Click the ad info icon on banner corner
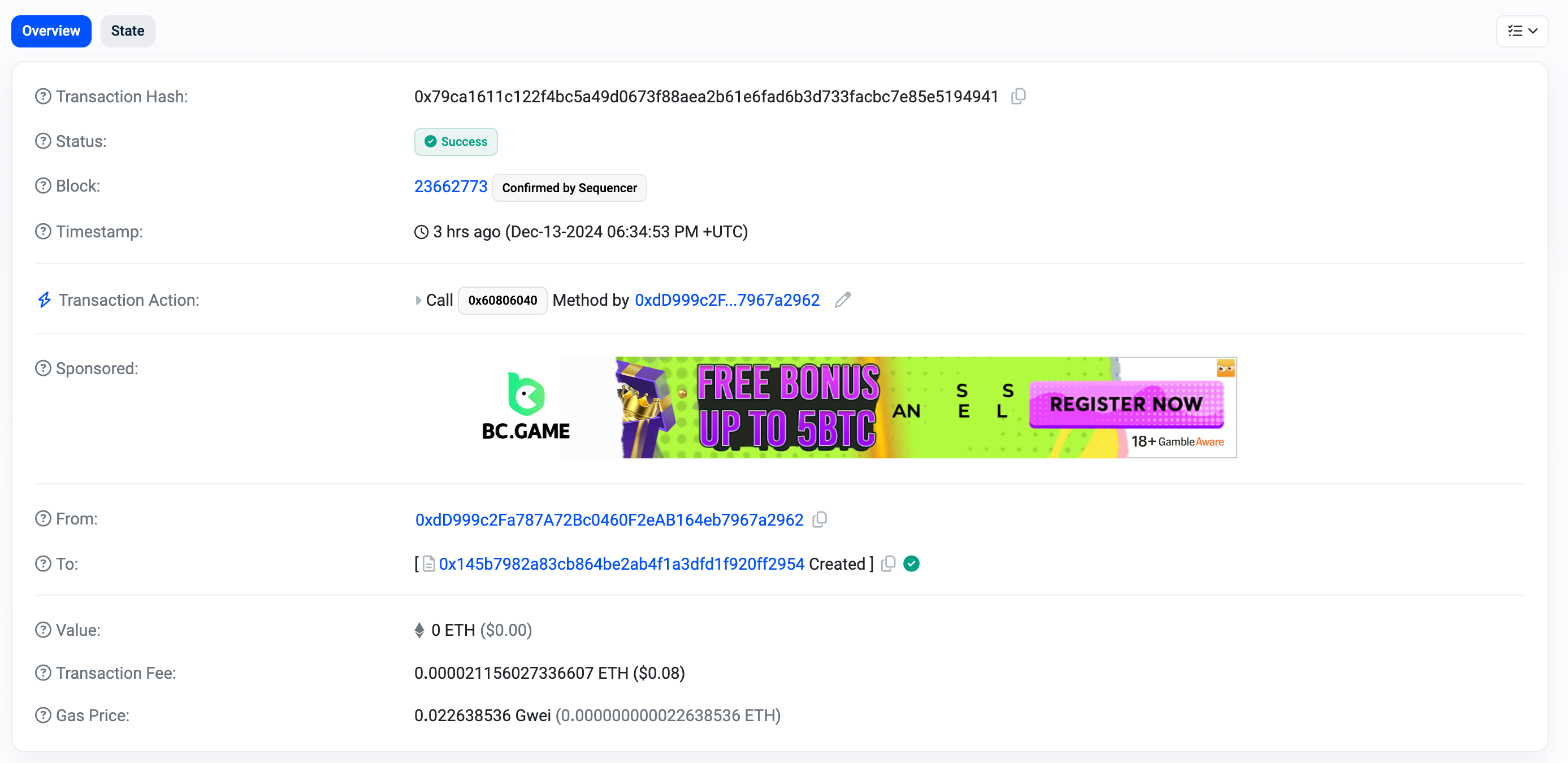The height and width of the screenshot is (763, 1568). (x=1226, y=367)
